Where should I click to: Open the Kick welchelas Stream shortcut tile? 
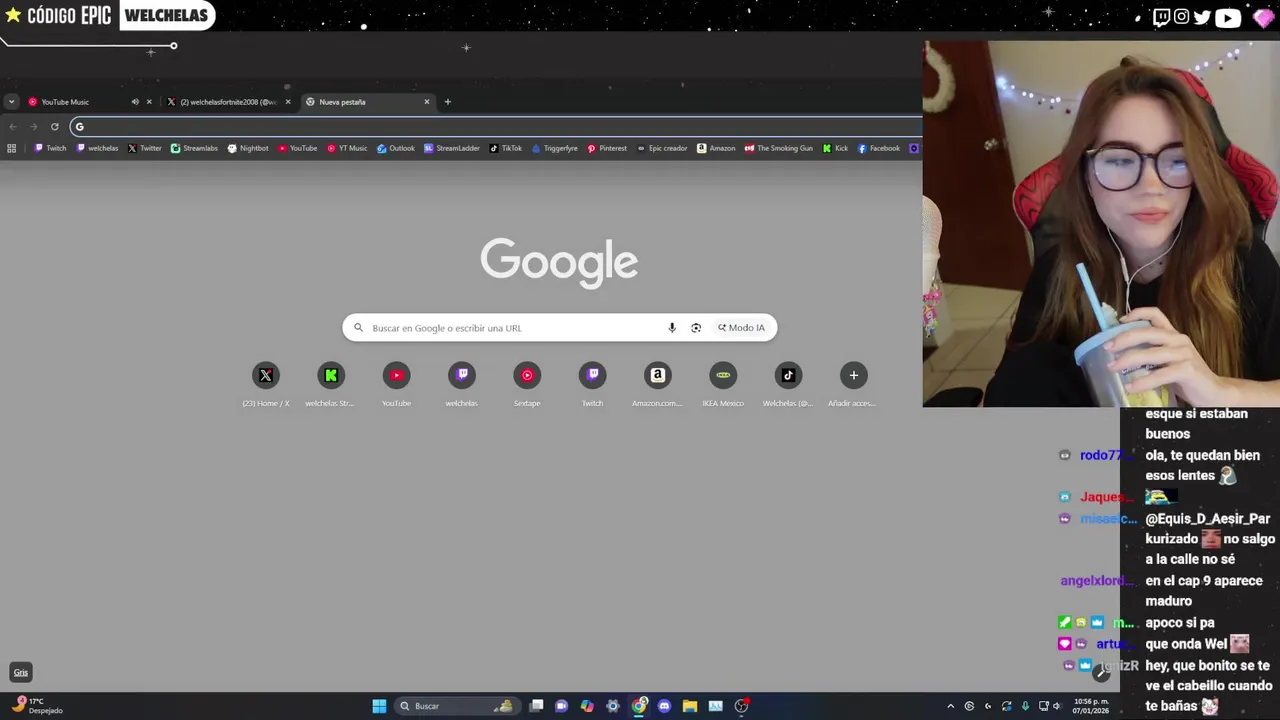pos(331,384)
